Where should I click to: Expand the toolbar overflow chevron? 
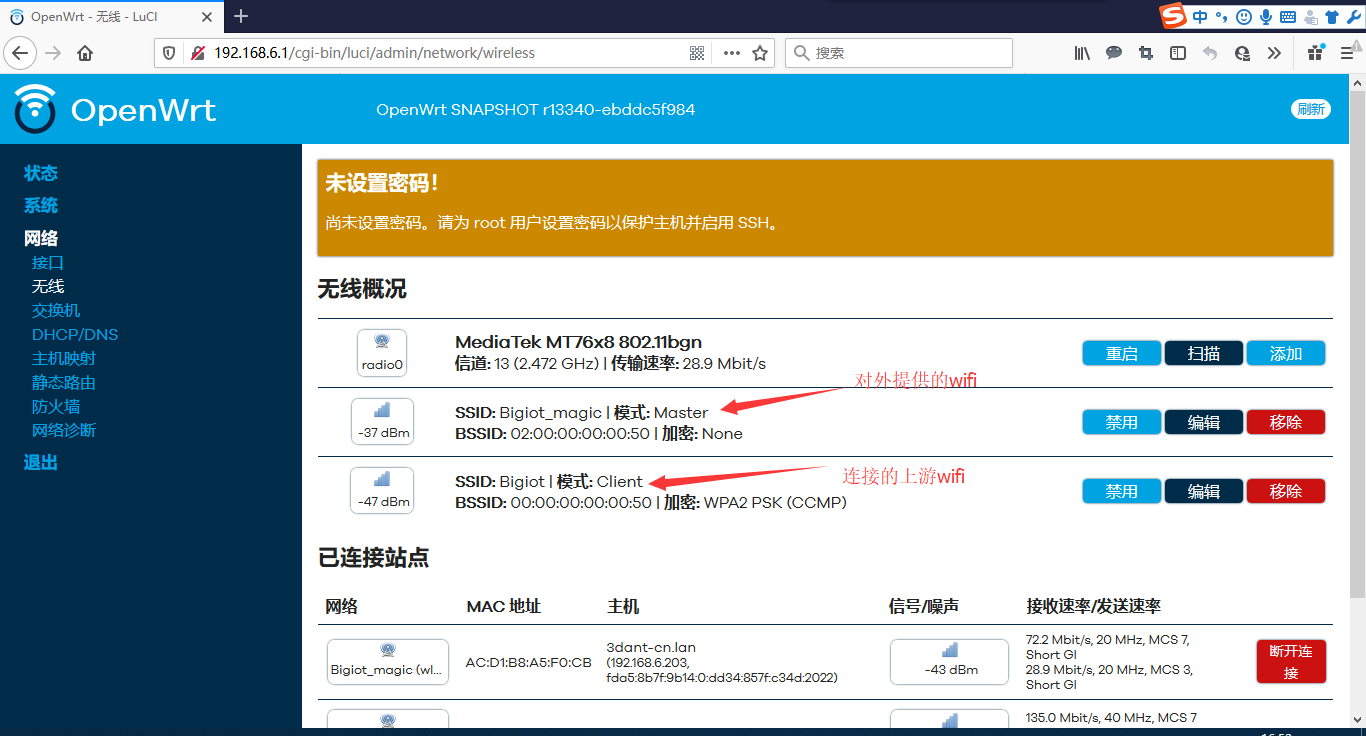click(x=1273, y=53)
